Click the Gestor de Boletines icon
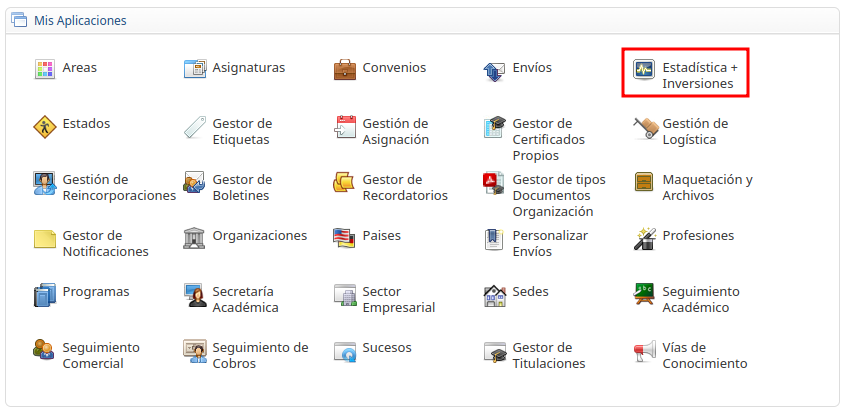The height and width of the screenshot is (413, 850). point(194,183)
